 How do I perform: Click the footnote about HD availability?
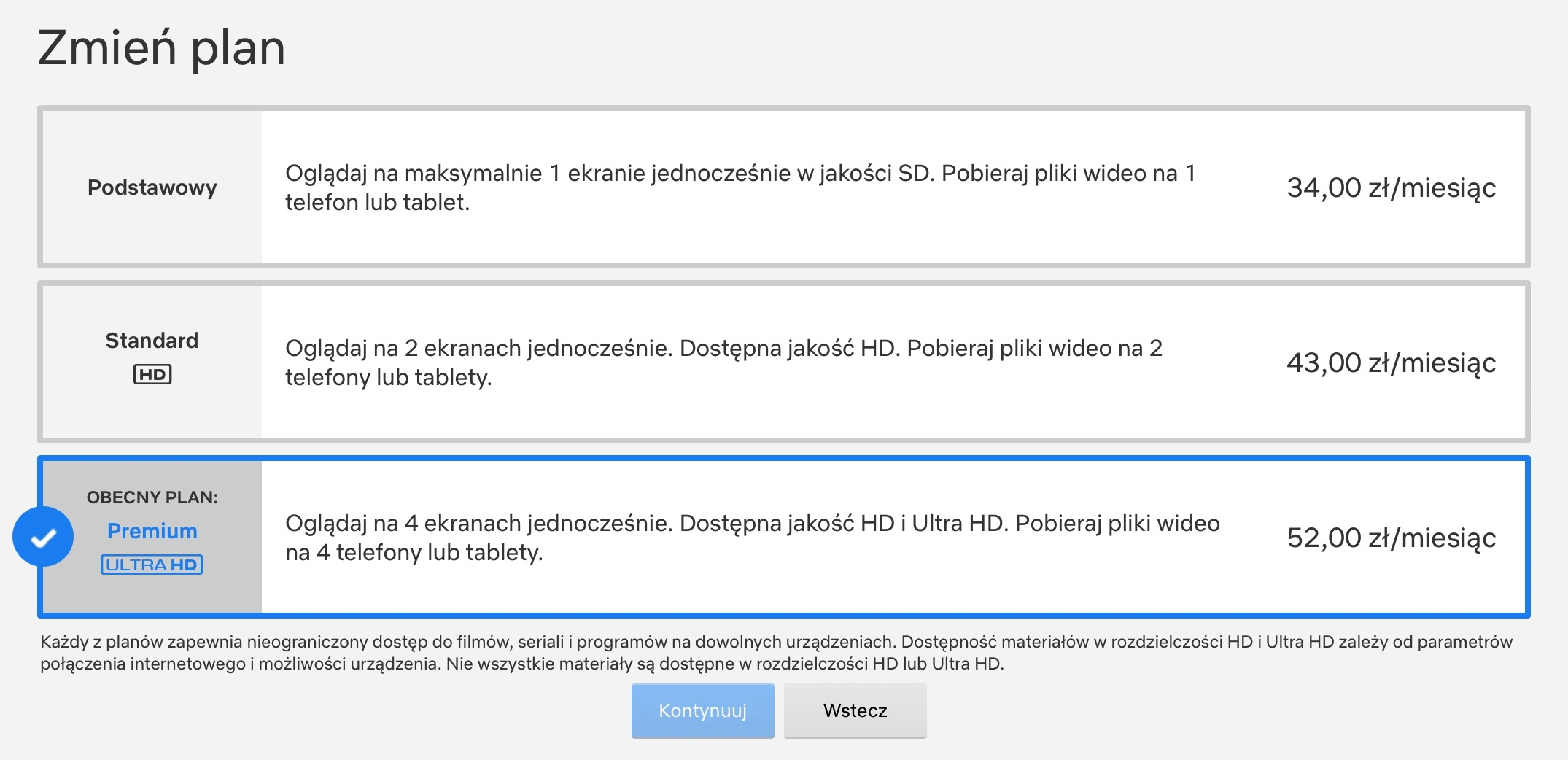click(x=777, y=653)
